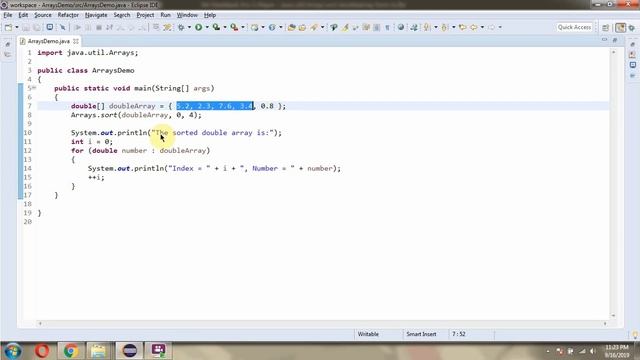This screenshot has width=640, height=360.
Task: Click the import java.util.Arrays line
Action: pyautogui.click(x=88, y=53)
